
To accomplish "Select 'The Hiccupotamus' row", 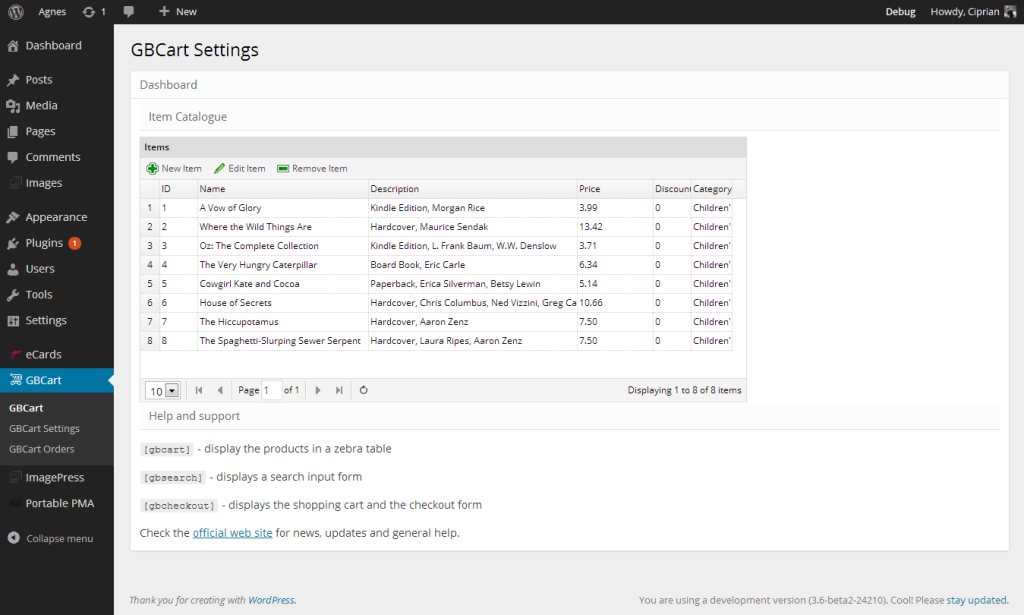I will click(x=436, y=321).
